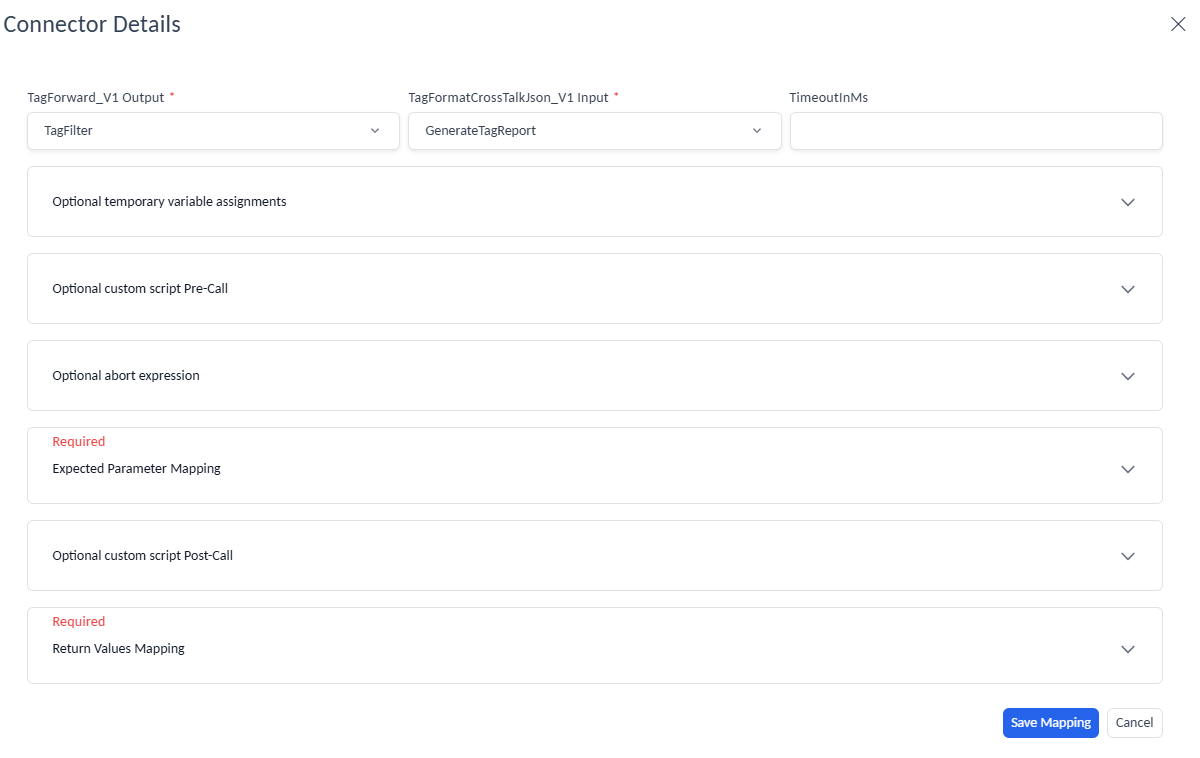This screenshot has width=1200, height=758.
Task: Expand the Optional custom script Pre-Call section
Action: pos(147,289)
